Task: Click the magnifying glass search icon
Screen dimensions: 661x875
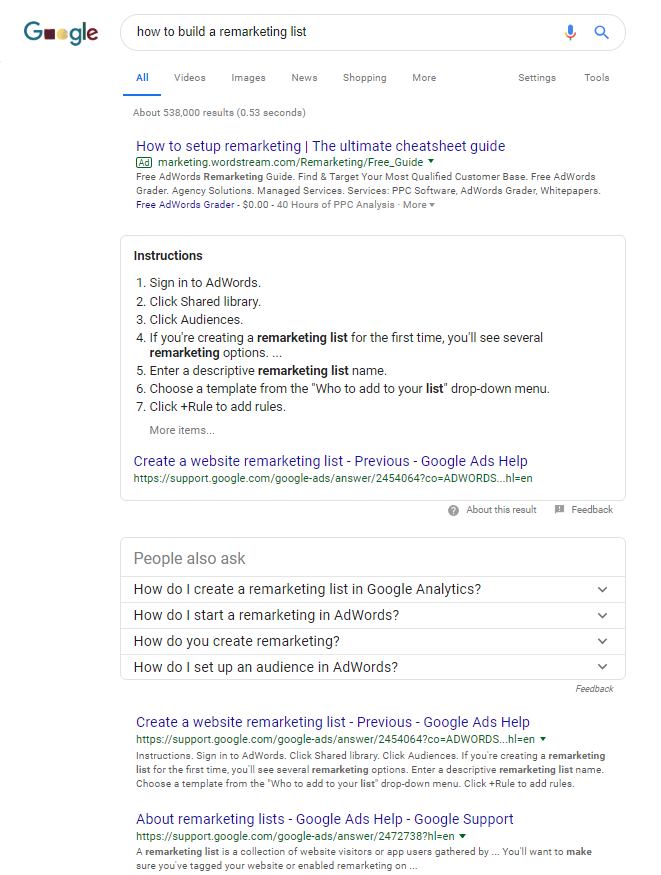Action: pos(601,32)
